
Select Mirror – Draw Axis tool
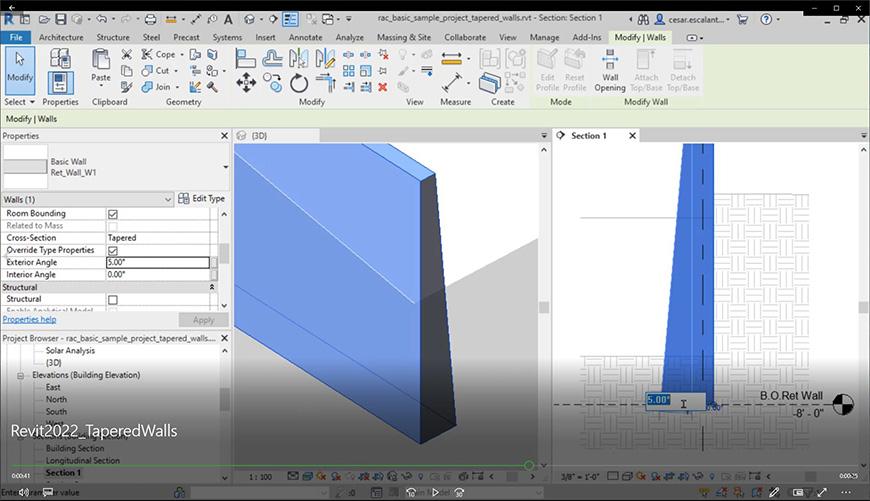(325, 58)
